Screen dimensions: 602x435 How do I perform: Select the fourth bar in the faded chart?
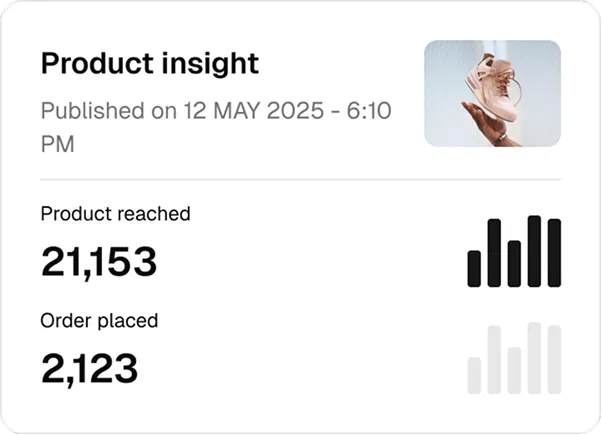[x=534, y=358]
